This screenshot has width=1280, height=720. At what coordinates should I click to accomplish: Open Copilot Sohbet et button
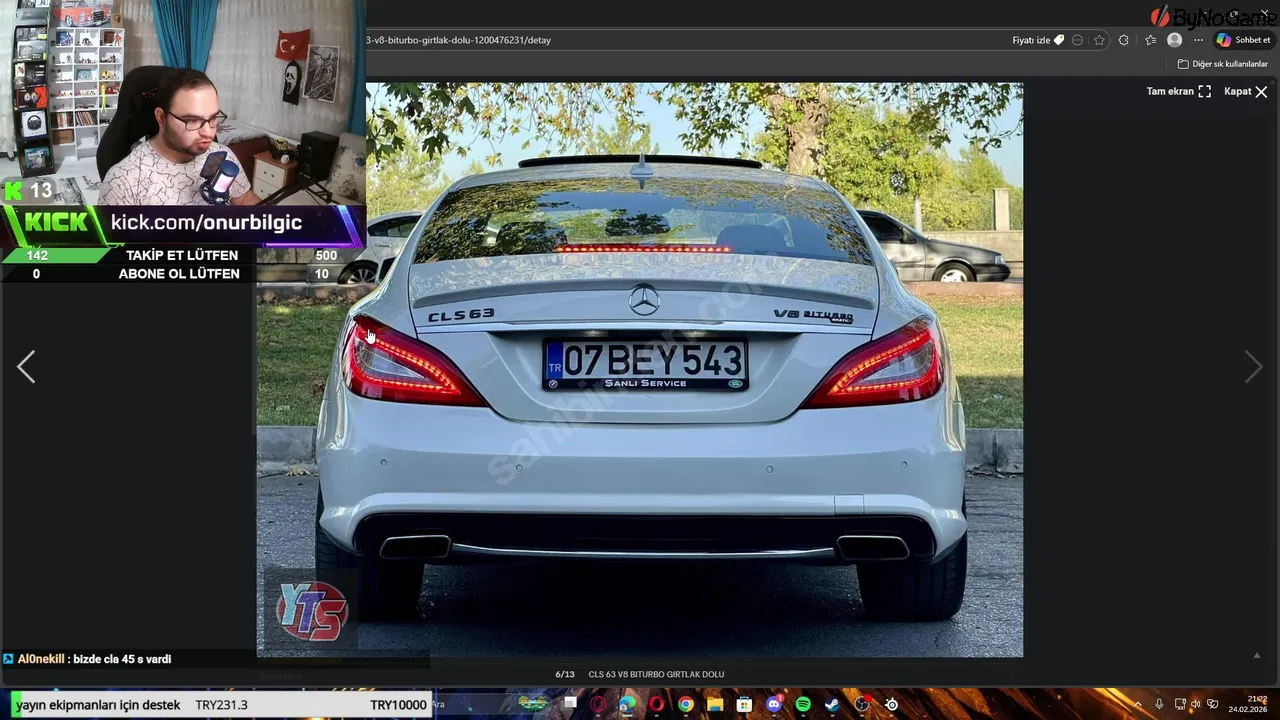1243,40
